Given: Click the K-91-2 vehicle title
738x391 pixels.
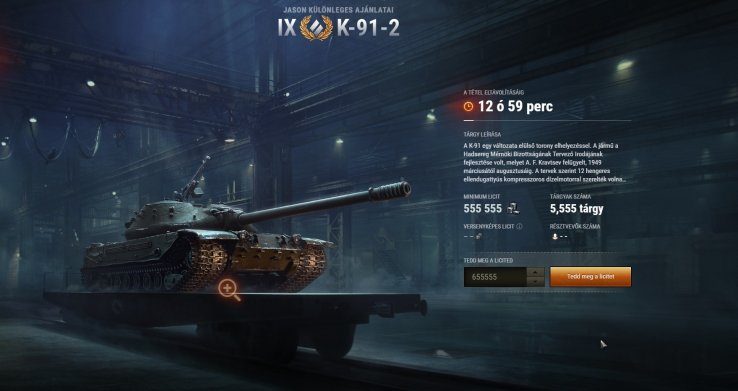Looking at the screenshot, I should [369, 28].
